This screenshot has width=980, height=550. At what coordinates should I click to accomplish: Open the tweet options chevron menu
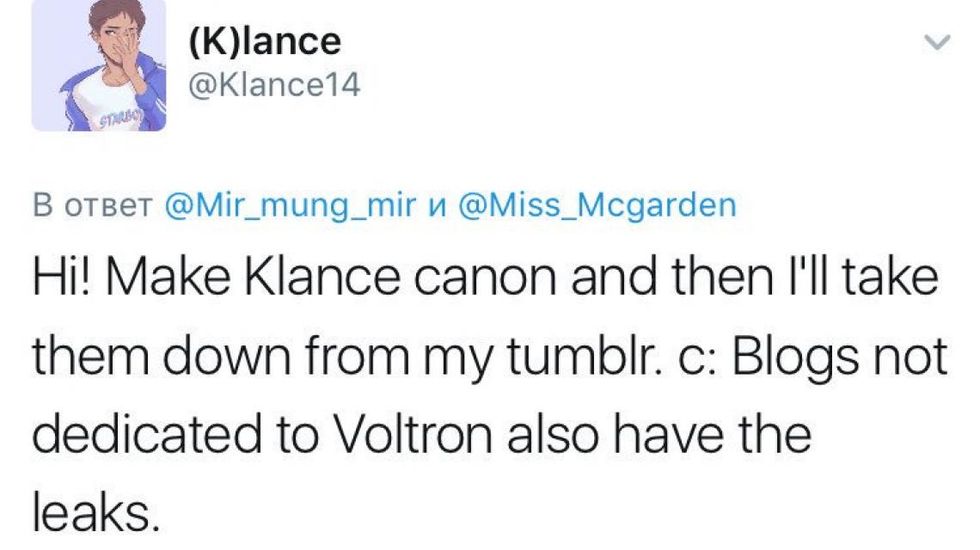(936, 42)
